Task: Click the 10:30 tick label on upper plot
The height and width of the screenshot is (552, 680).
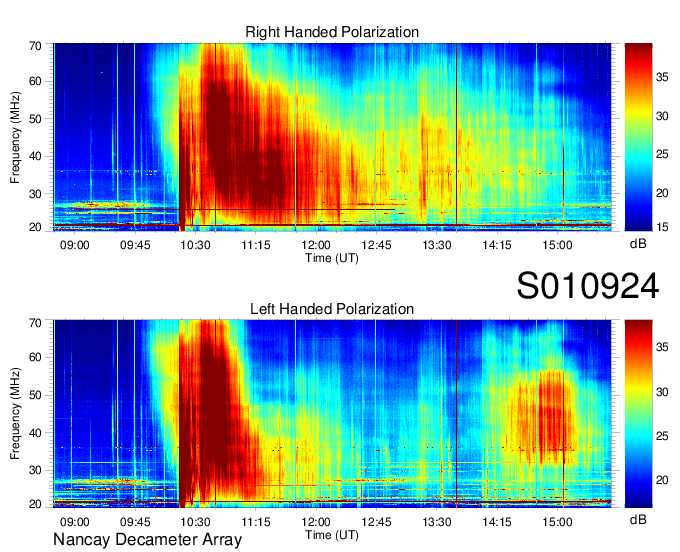Action: tap(195, 245)
